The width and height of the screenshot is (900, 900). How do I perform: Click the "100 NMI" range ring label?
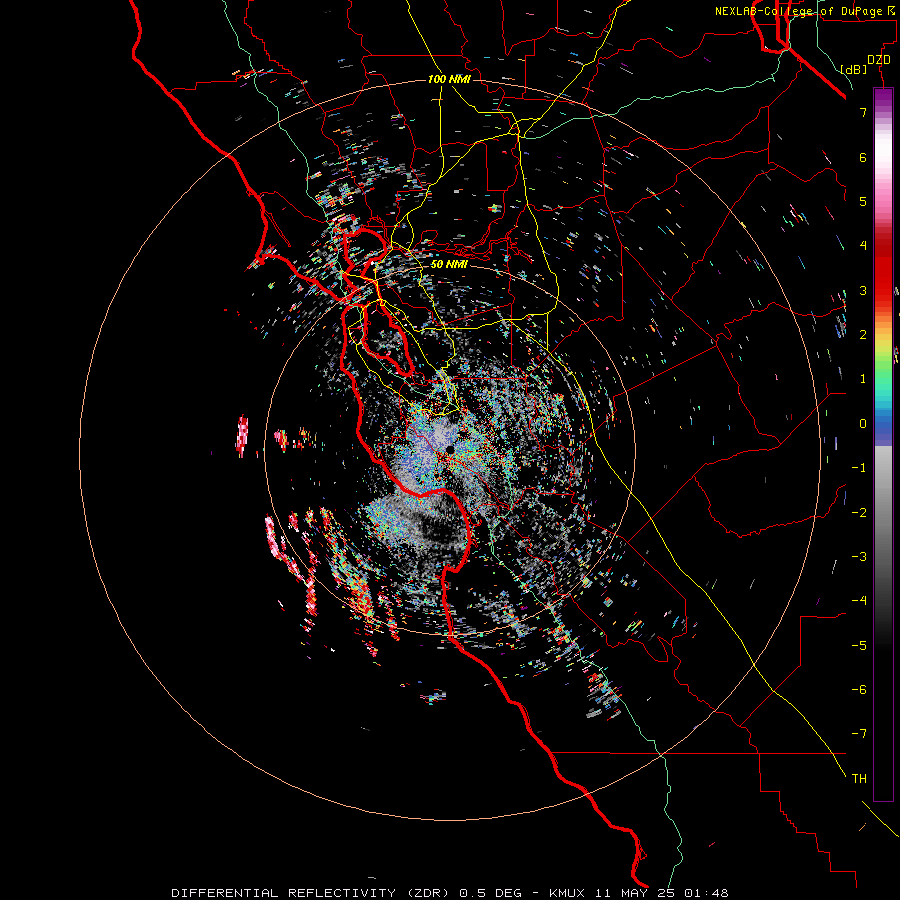pos(449,79)
